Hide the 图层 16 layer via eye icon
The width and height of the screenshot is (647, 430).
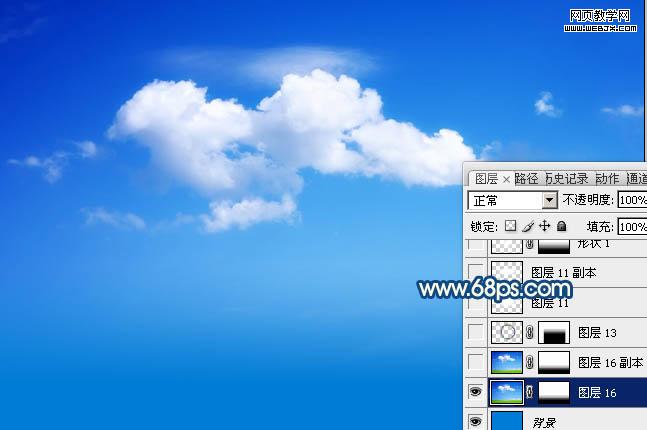(475, 391)
